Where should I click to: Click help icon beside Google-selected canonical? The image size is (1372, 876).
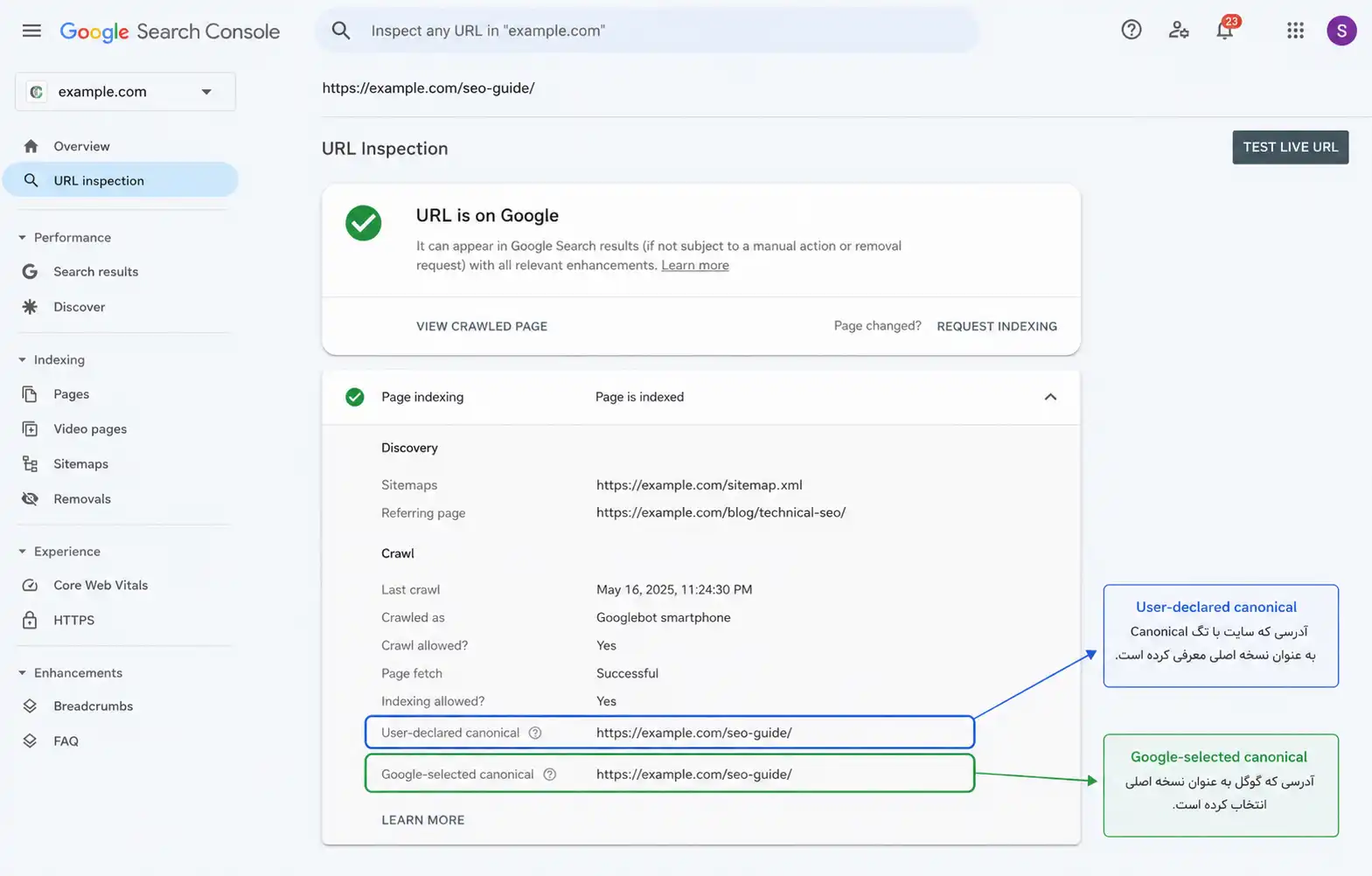click(549, 774)
